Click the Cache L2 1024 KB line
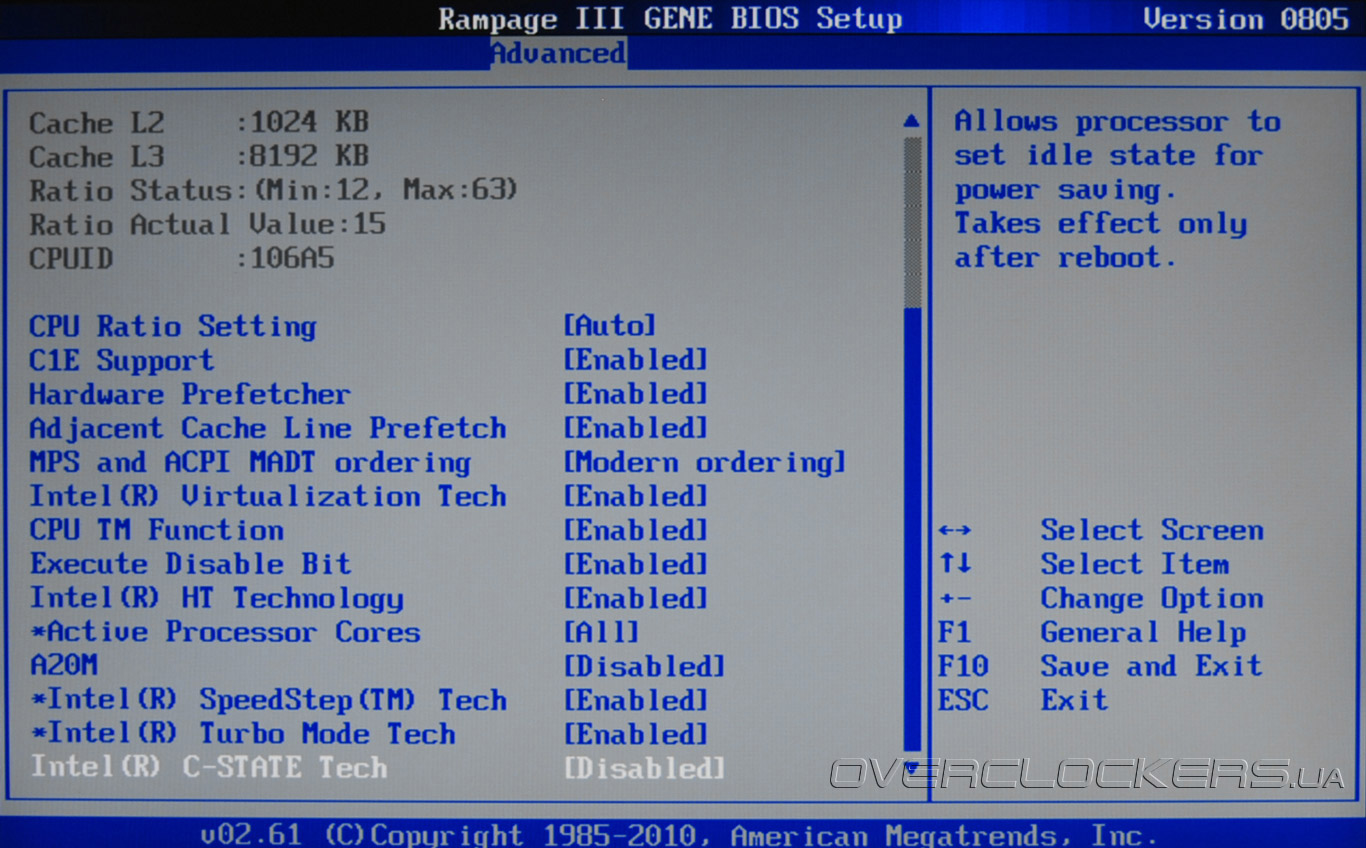The height and width of the screenshot is (848, 1366). tap(198, 123)
